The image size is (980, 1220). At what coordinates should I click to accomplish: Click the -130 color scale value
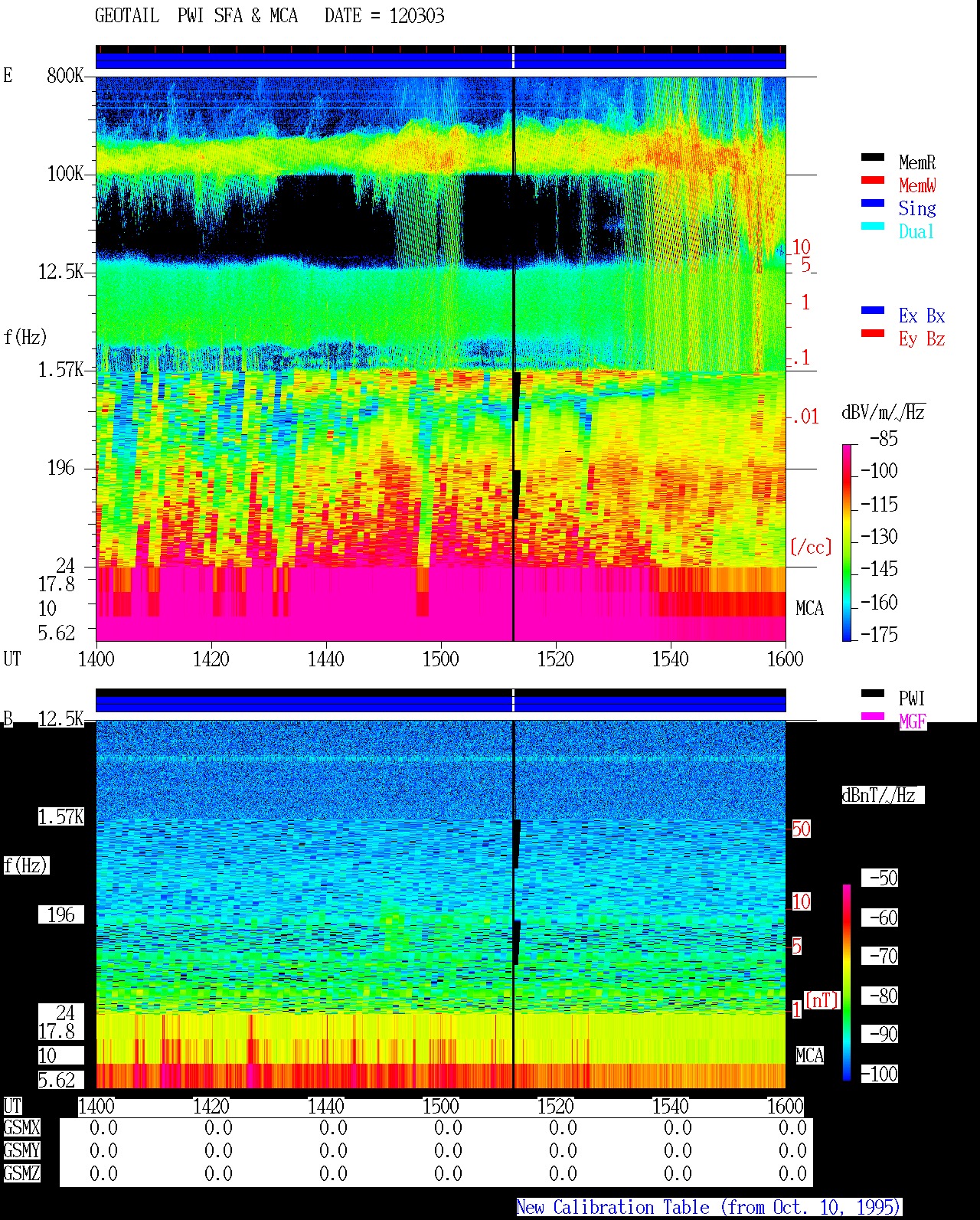879,536
